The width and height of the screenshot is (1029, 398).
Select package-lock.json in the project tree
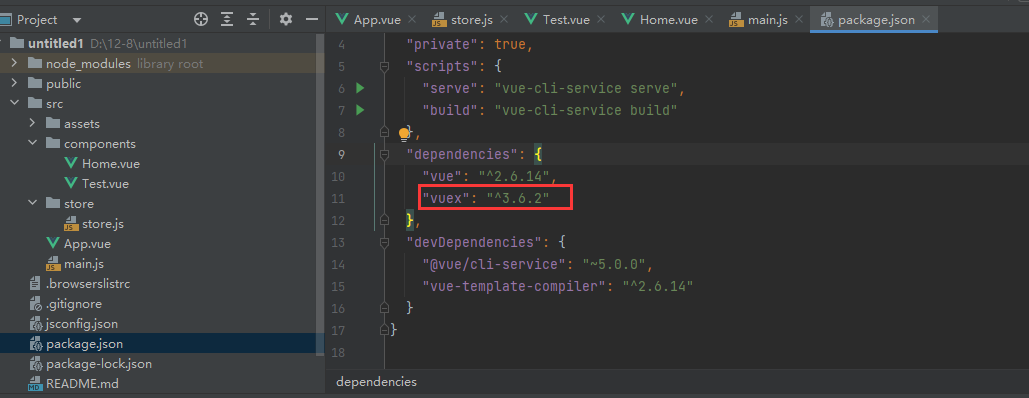pyautogui.click(x=98, y=364)
